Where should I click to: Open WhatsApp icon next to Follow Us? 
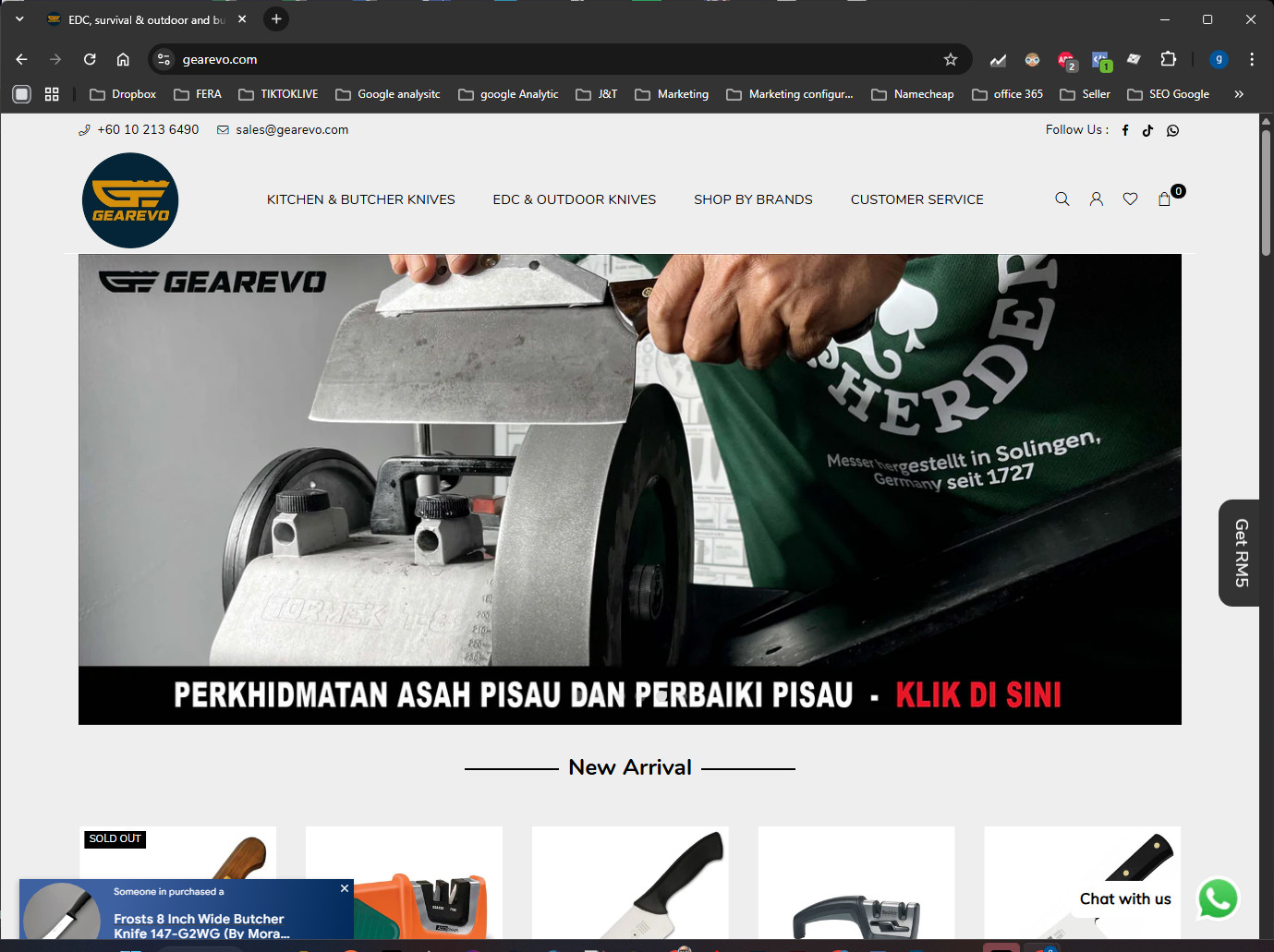tap(1173, 130)
